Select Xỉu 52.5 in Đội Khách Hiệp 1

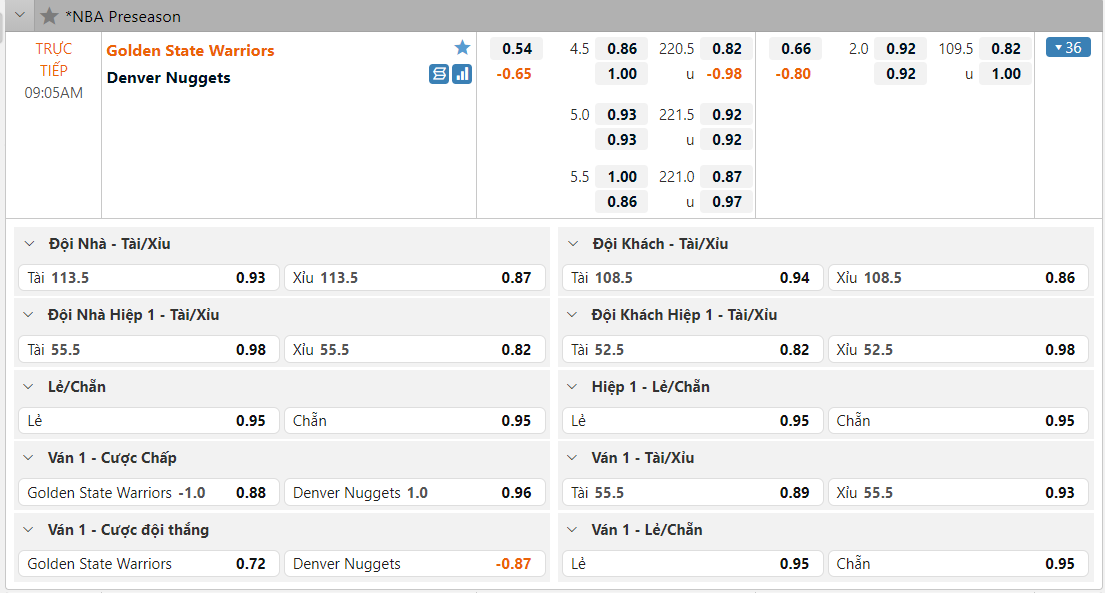tap(959, 349)
